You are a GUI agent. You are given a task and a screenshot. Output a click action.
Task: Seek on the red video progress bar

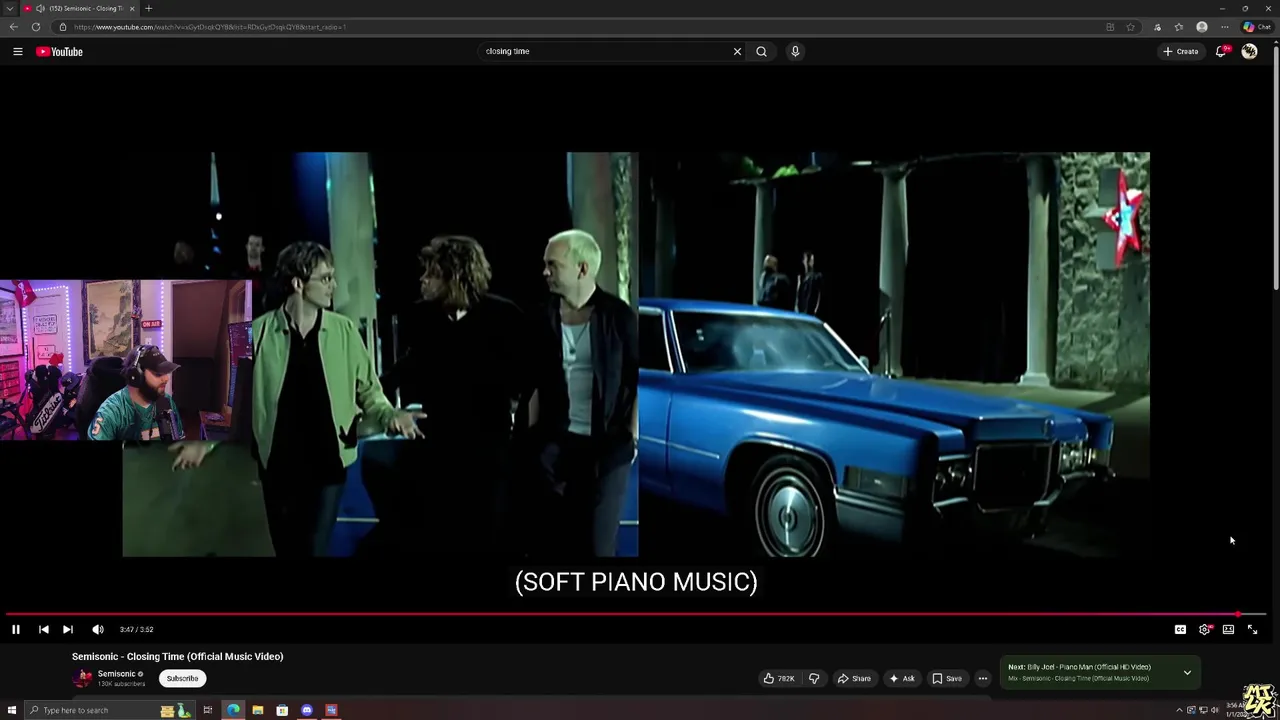click(636, 614)
